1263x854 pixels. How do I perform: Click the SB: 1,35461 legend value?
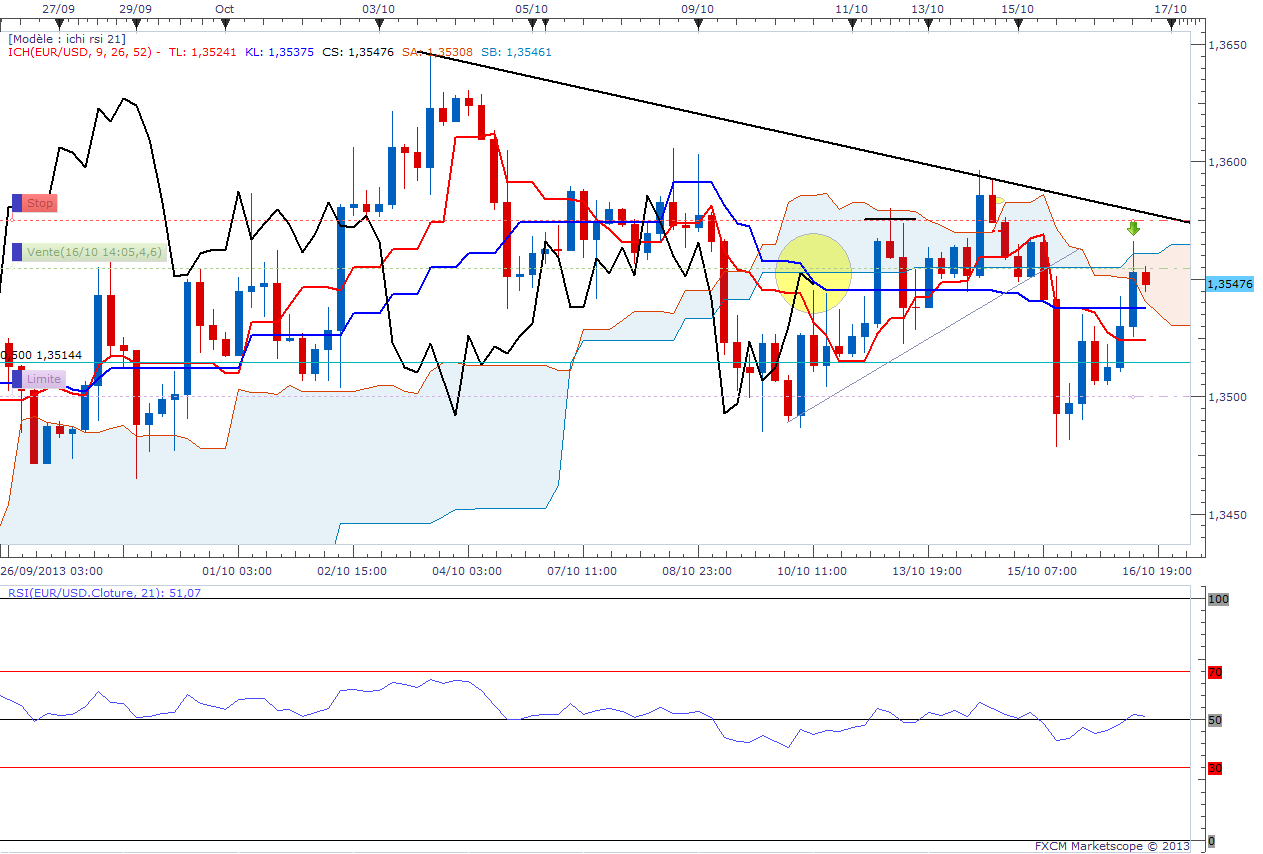click(516, 52)
